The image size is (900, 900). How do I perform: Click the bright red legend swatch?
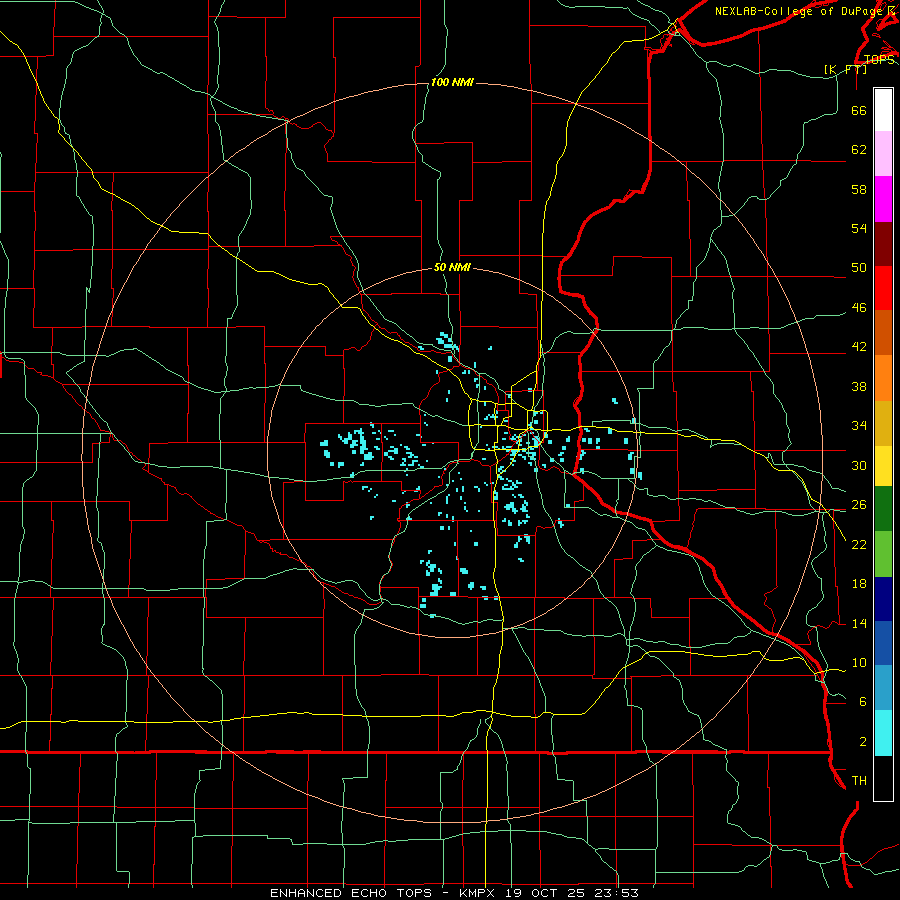[883, 288]
